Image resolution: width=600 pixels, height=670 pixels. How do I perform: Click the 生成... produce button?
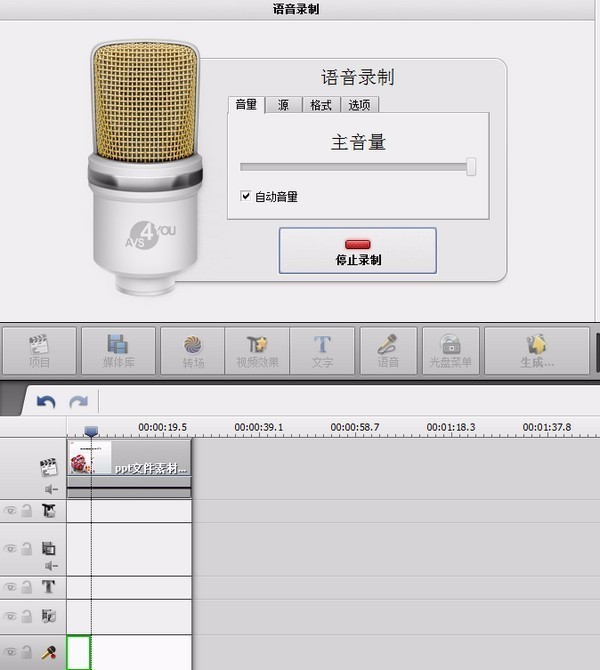tap(537, 351)
